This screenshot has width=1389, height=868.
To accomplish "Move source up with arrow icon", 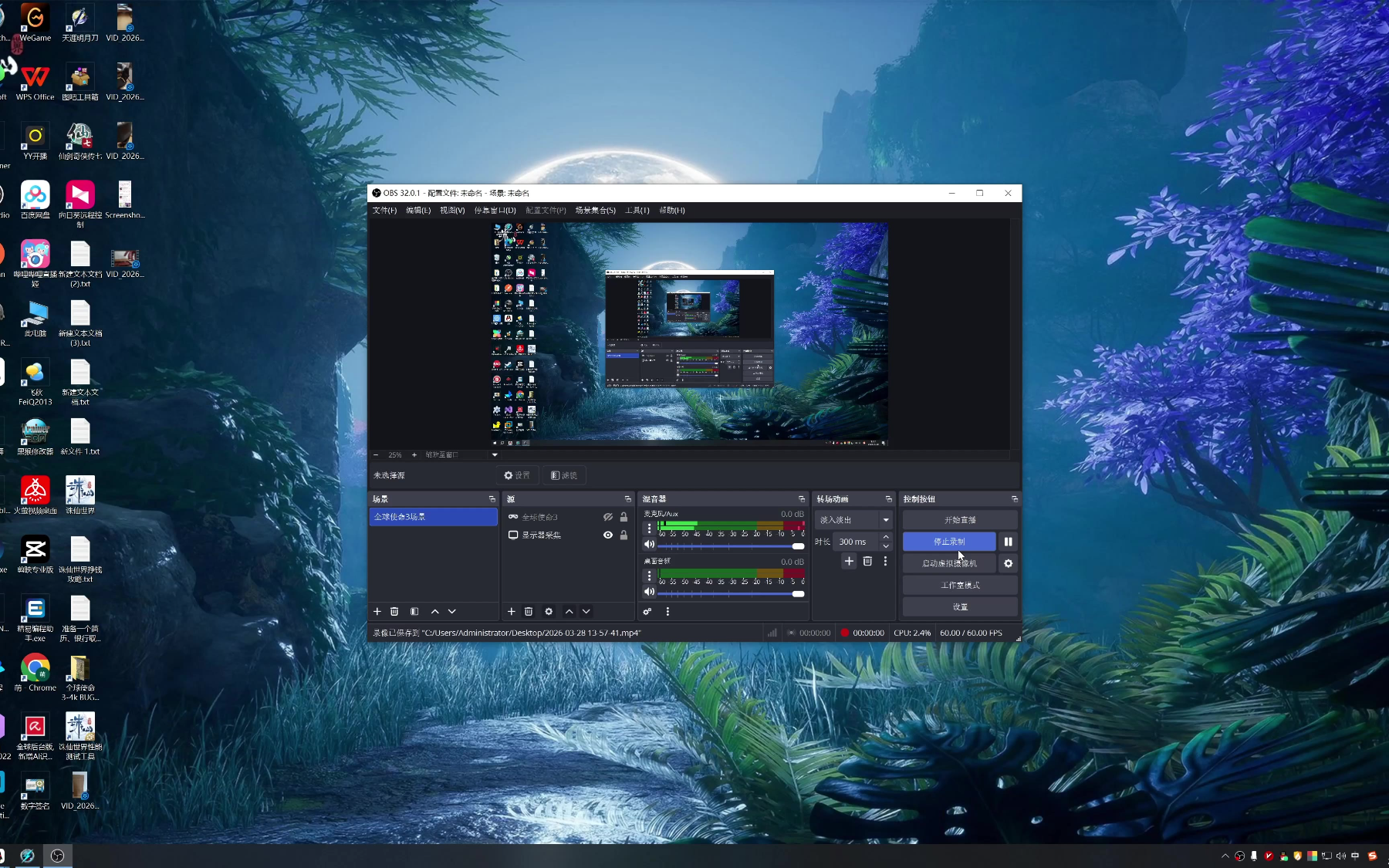I will [x=569, y=611].
